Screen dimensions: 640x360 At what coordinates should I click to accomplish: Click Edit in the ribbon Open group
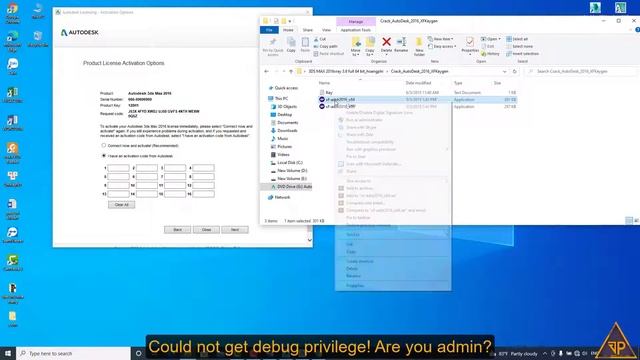click(x=488, y=47)
